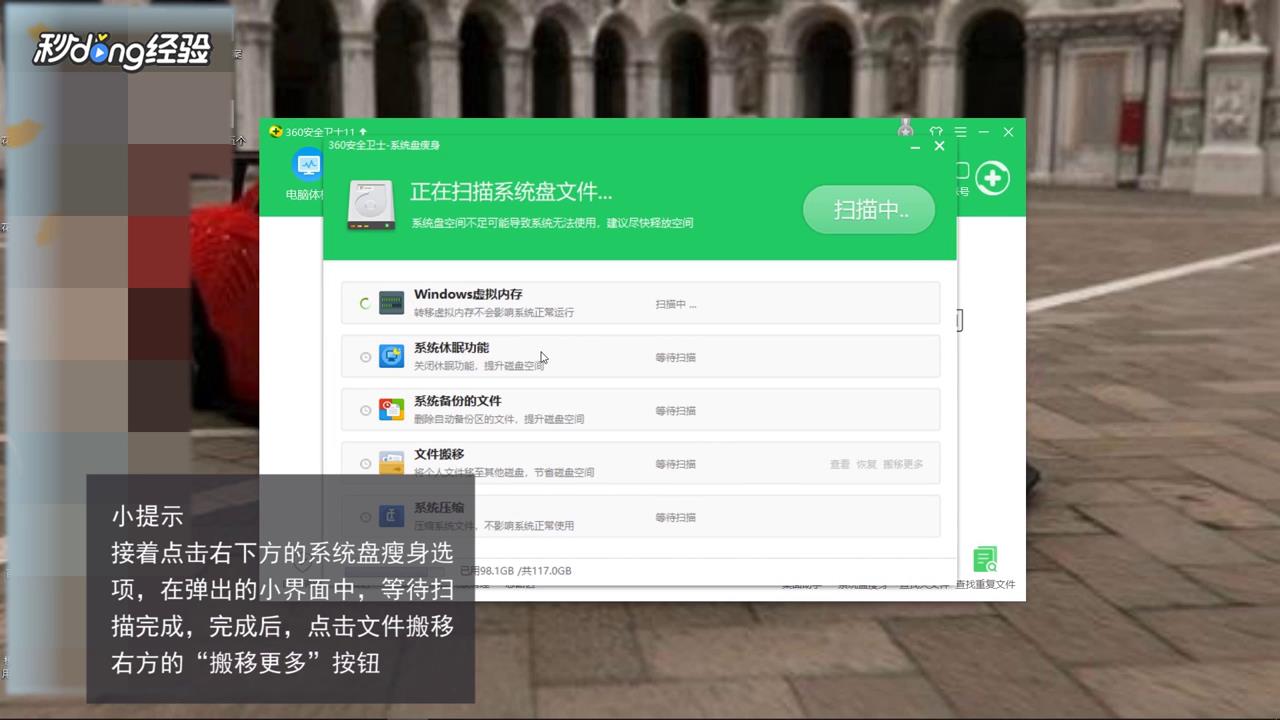Click the Windows虚拟内存 memory chip icon
The width and height of the screenshot is (1280, 720).
(x=391, y=303)
